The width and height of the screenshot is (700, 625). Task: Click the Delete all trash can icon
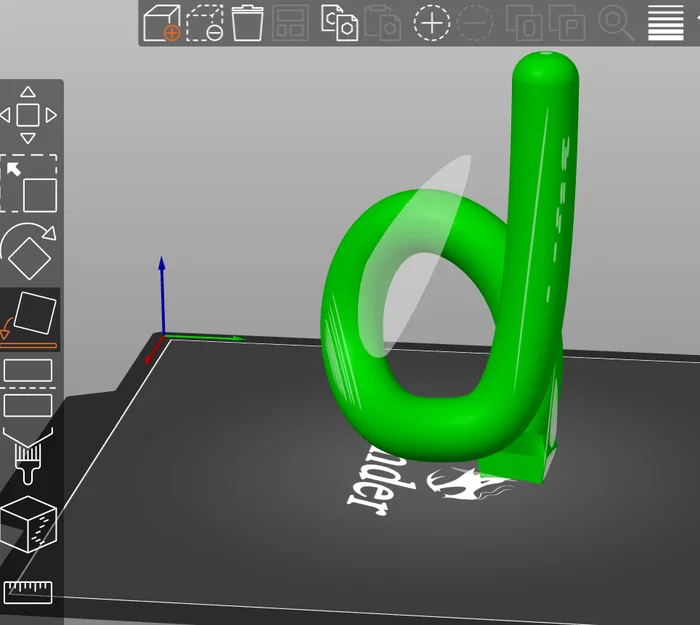[247, 23]
